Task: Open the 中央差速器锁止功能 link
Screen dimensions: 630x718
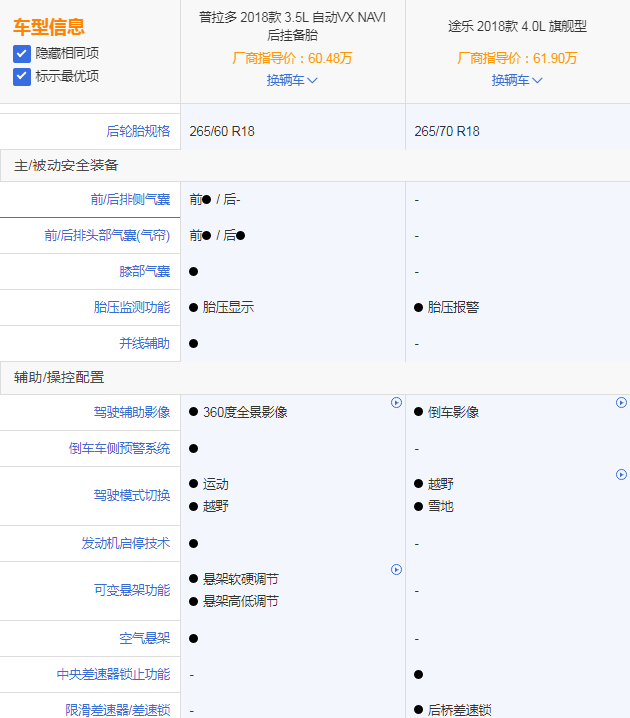Action: coord(114,674)
